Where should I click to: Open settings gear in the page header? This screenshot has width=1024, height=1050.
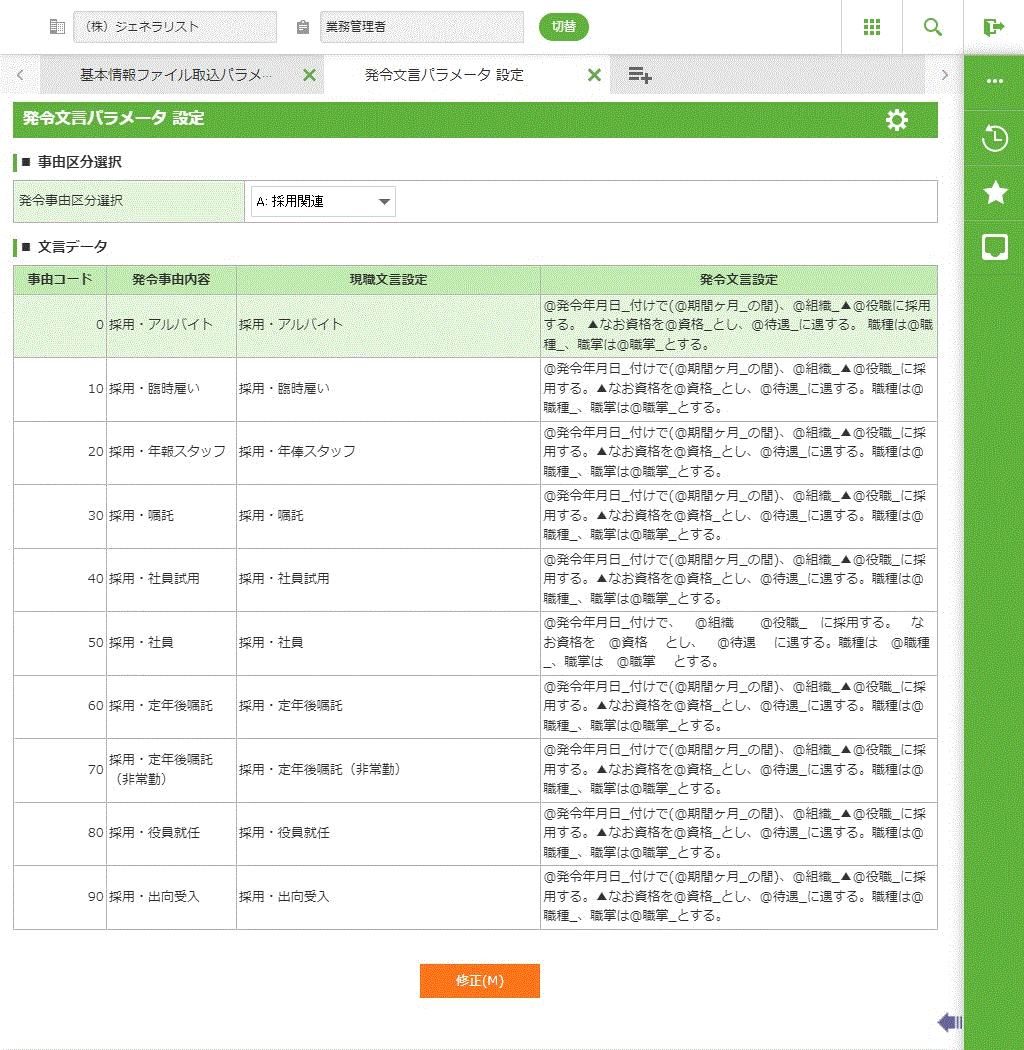897,120
